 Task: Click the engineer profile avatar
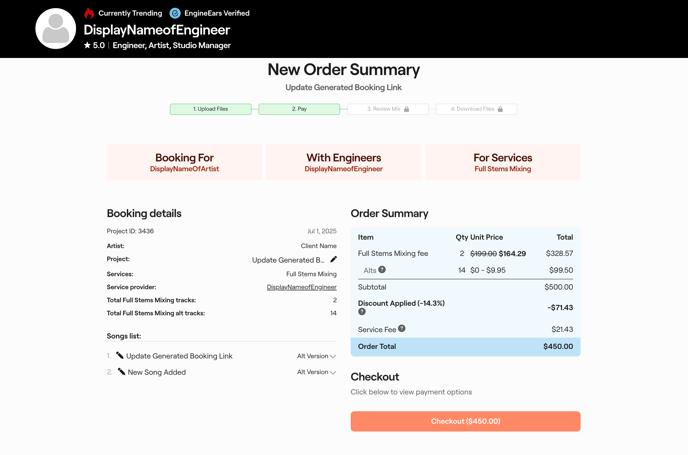pyautogui.click(x=56, y=29)
